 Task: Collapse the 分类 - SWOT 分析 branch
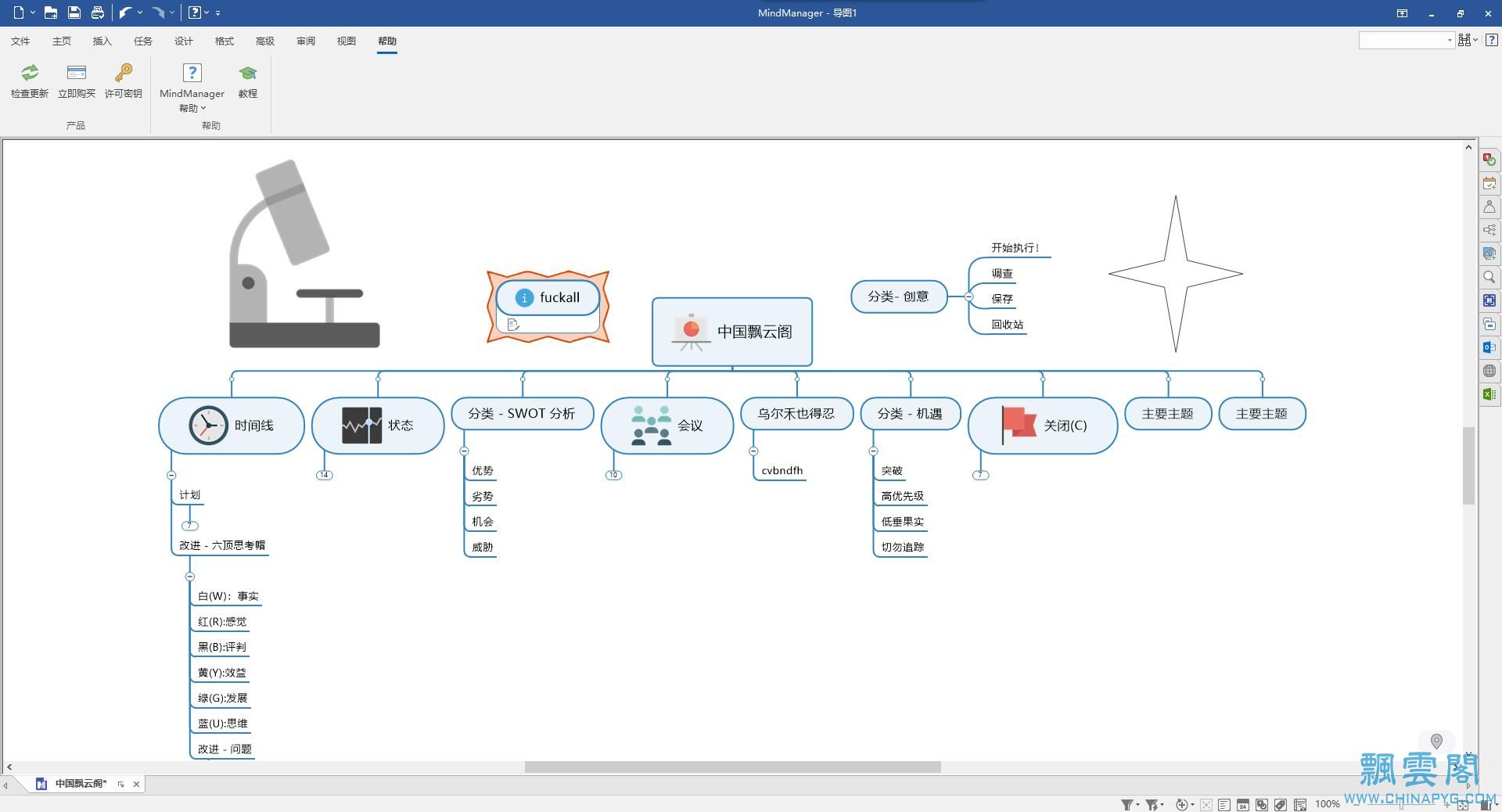(x=464, y=451)
